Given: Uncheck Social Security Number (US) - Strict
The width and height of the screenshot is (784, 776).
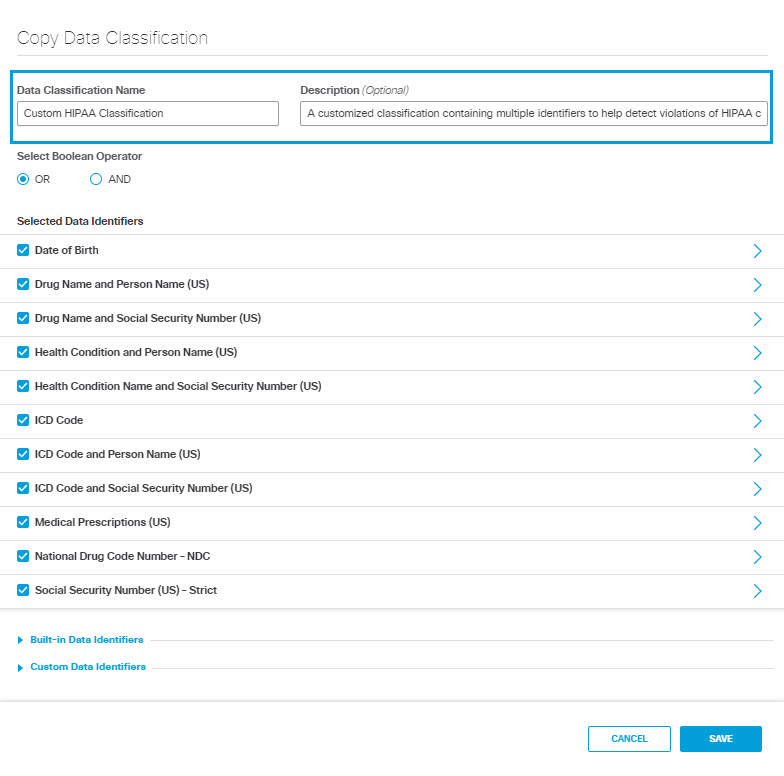Looking at the screenshot, I should coord(23,590).
